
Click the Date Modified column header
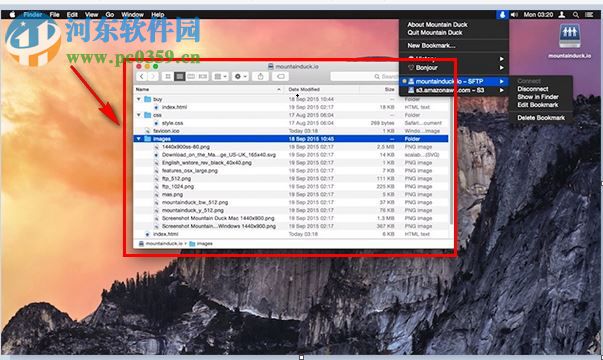(x=304, y=89)
